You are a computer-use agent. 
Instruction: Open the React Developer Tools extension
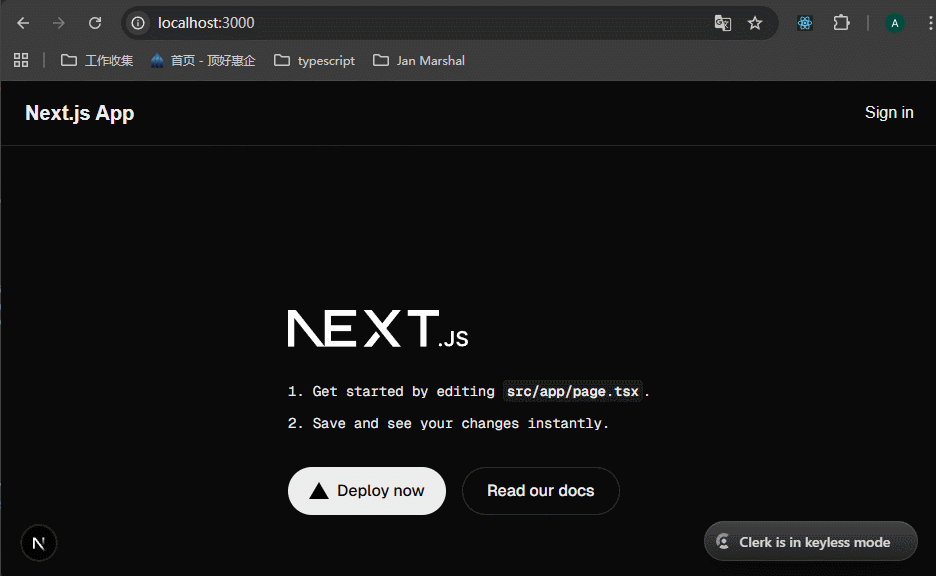tap(805, 23)
